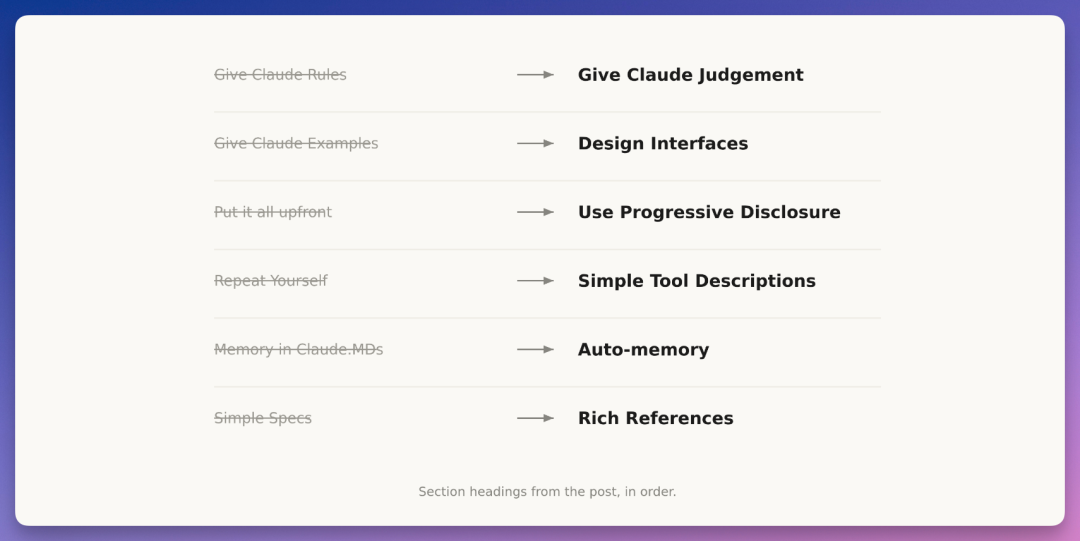This screenshot has height=541, width=1080.
Task: Click struck-through Give Claude Examples text
Action: pyautogui.click(x=296, y=143)
